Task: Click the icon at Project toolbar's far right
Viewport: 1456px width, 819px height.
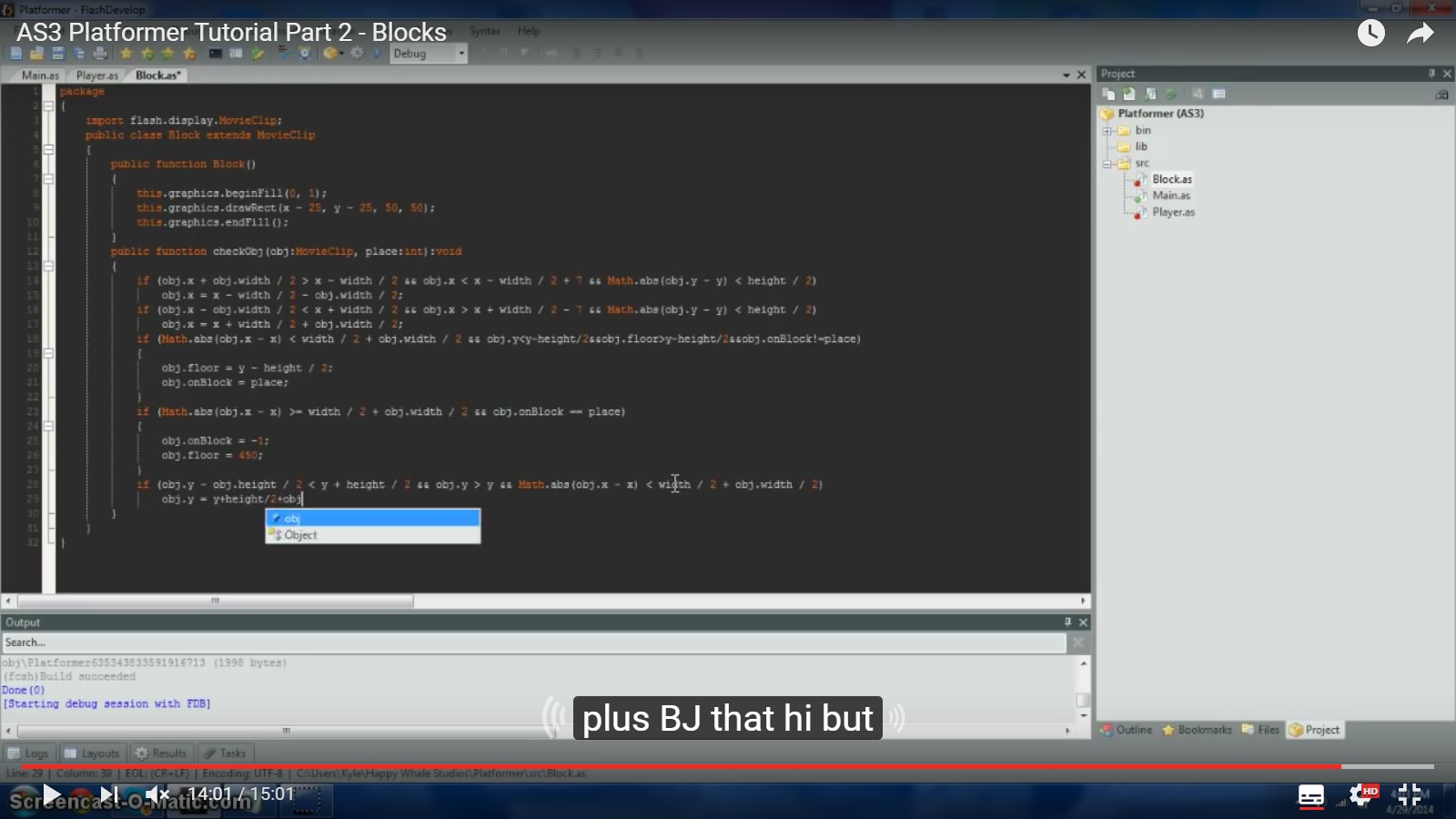Action: (1441, 94)
